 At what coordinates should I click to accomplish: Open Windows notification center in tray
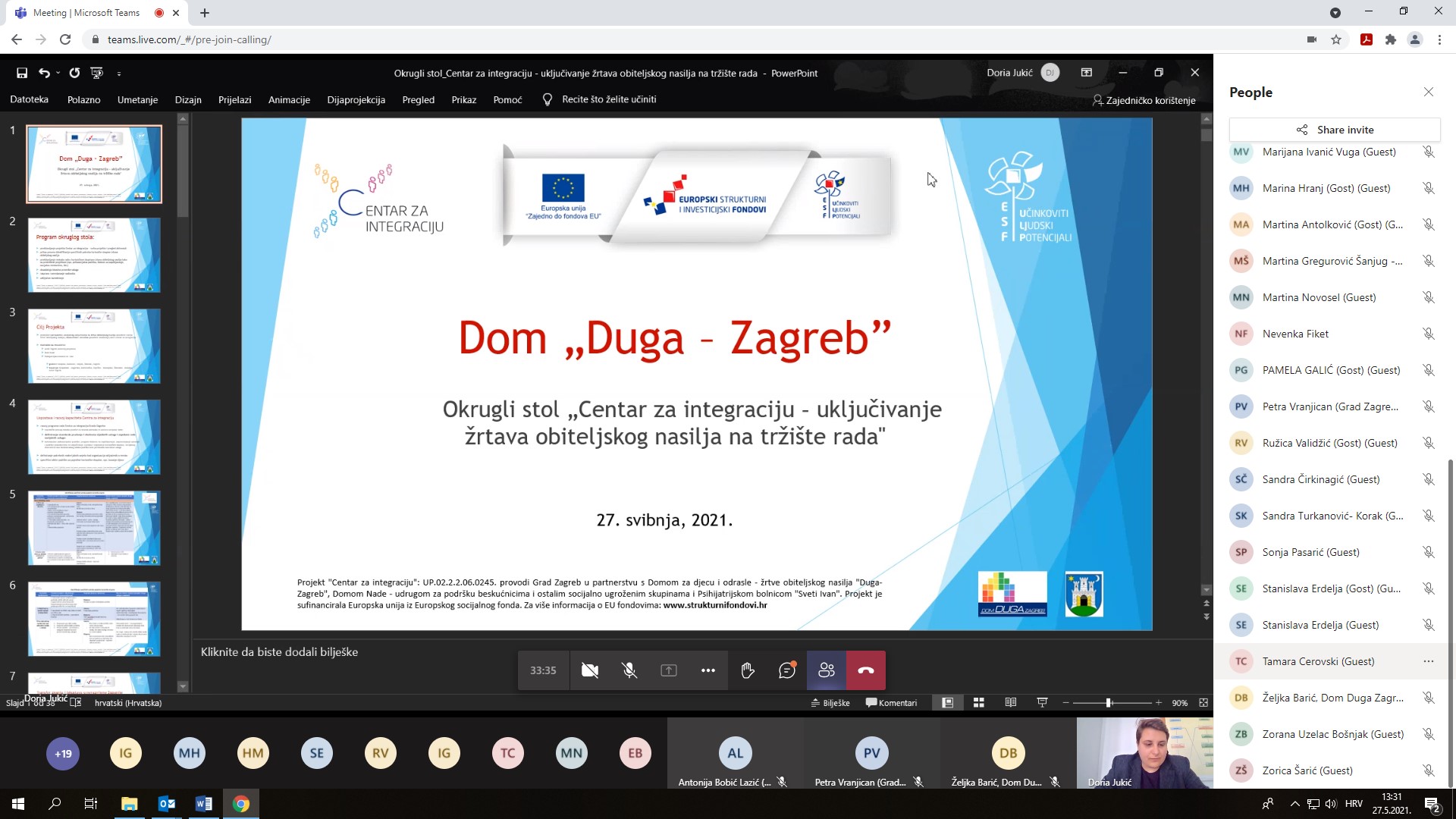tap(1432, 804)
